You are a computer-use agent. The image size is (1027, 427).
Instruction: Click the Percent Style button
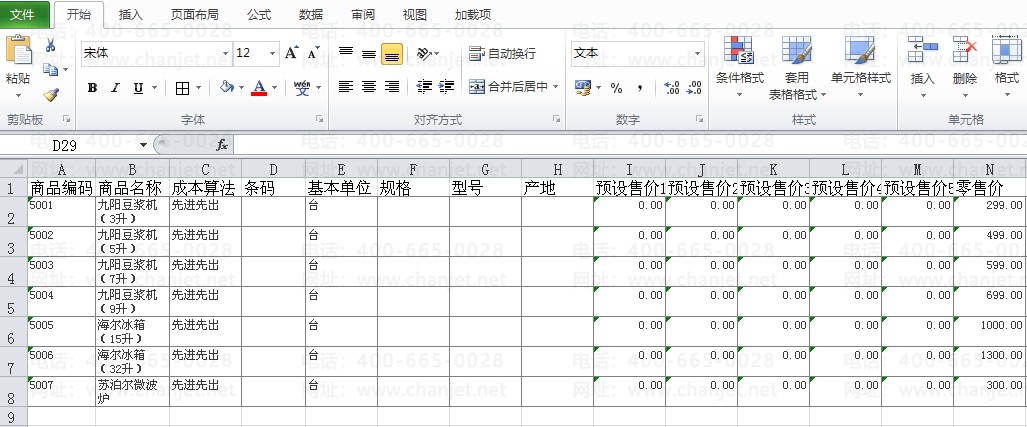click(x=616, y=88)
